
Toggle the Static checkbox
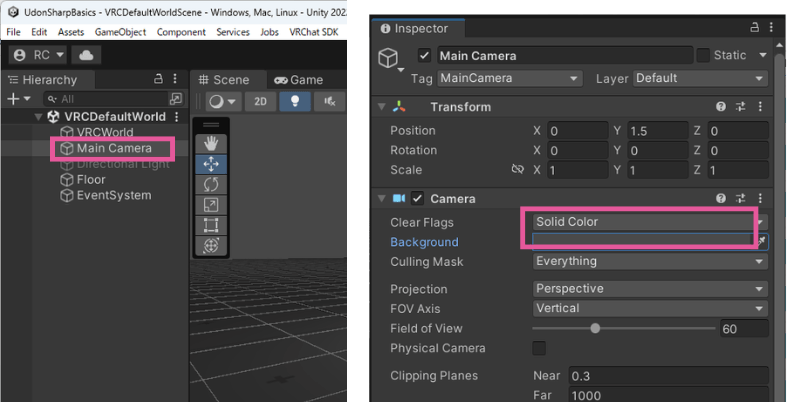point(703,55)
